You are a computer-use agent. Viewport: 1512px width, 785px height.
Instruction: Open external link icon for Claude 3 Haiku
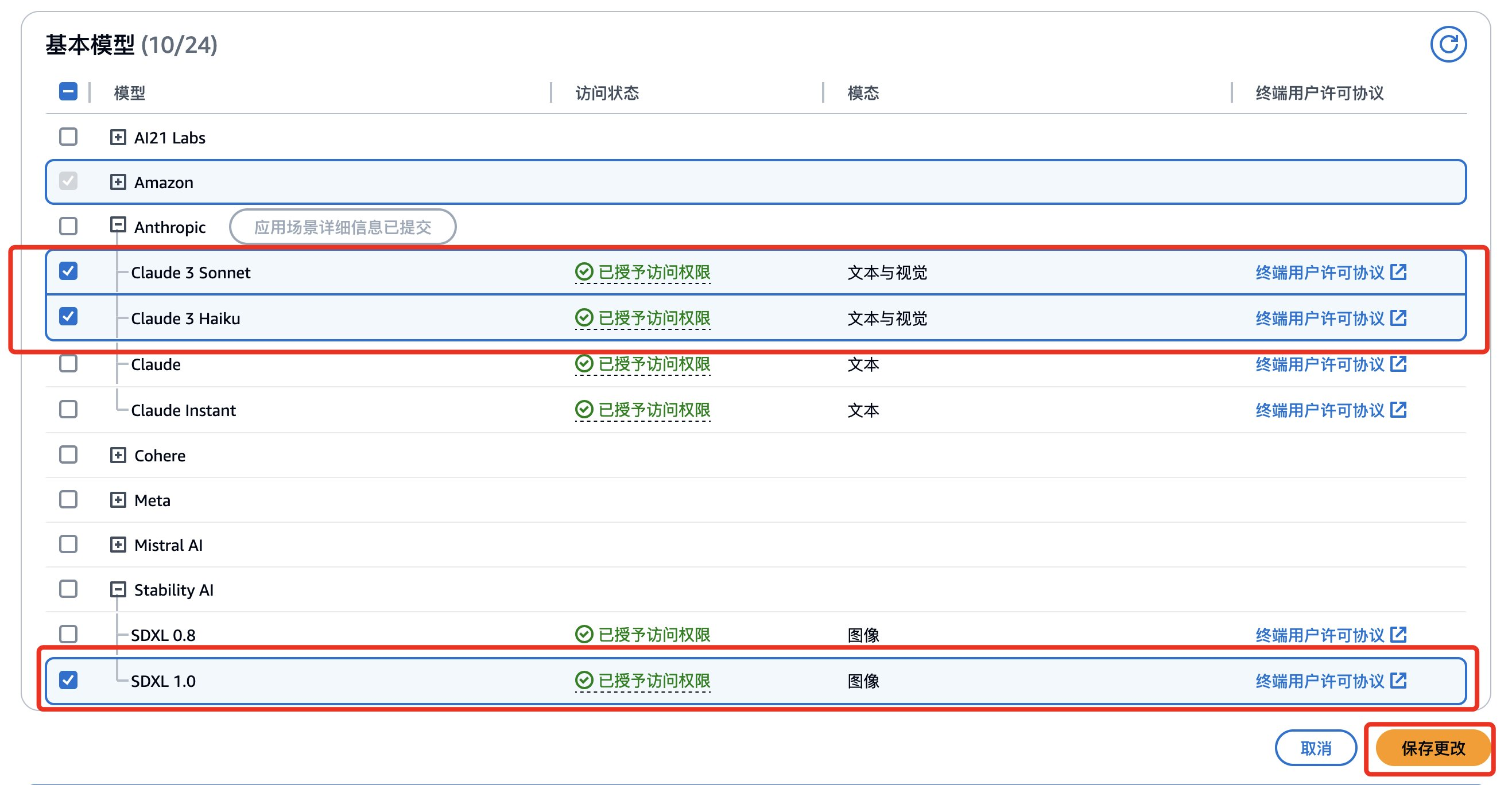(1398, 318)
